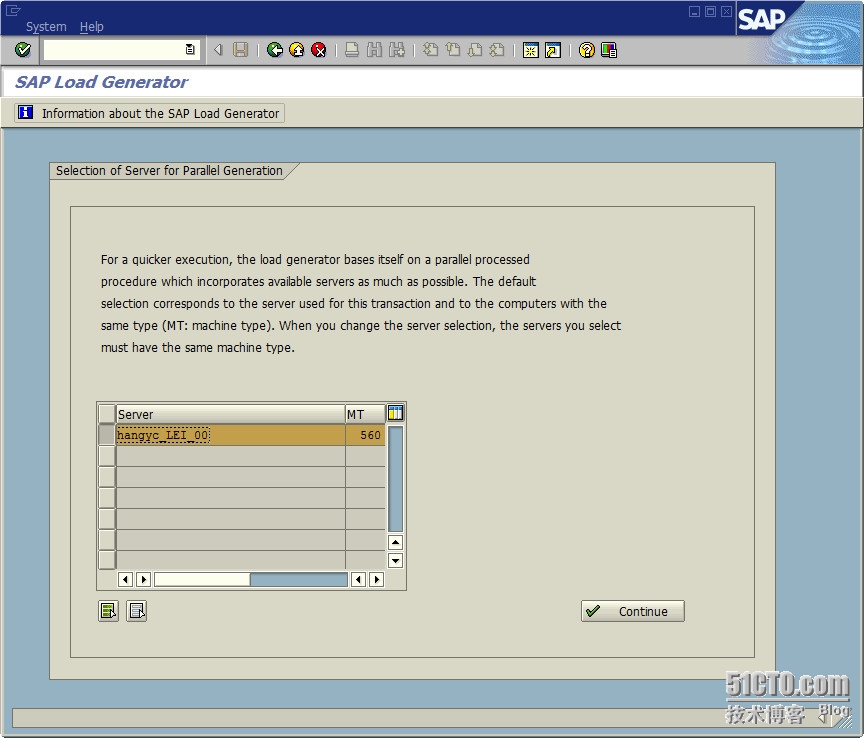Click the Continue button

[633, 611]
